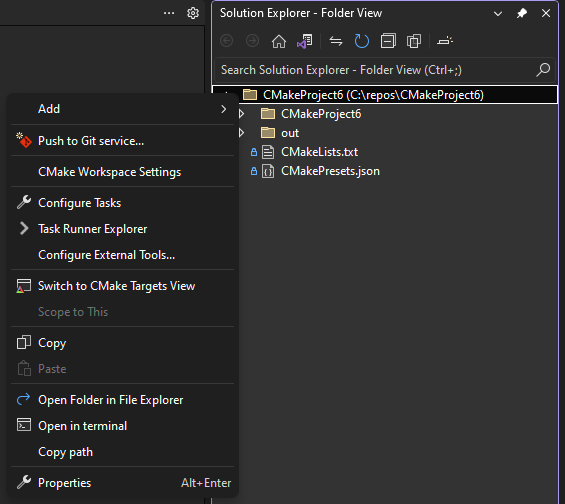Viewport: 565px width, 504px height.
Task: Choose Push to Git service
Action: click(x=123, y=141)
